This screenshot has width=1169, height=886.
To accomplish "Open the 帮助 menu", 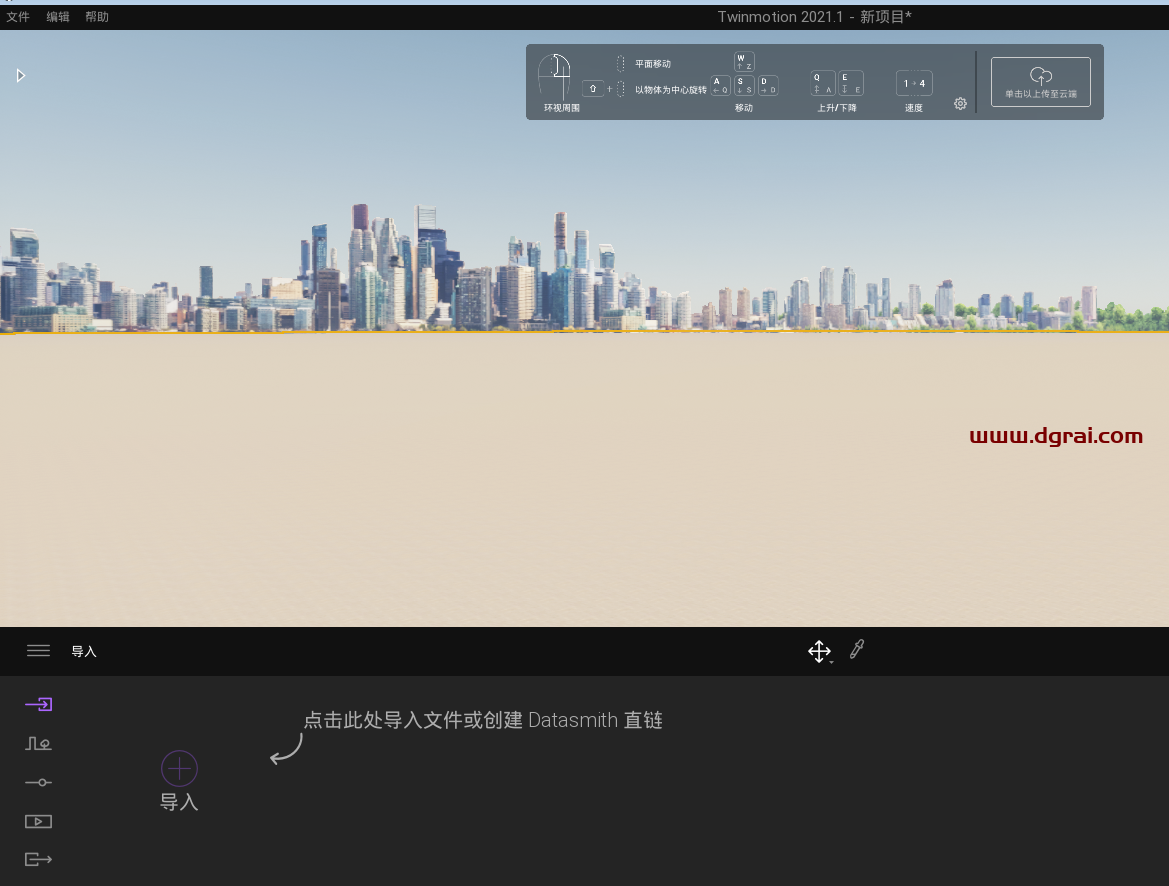I will 97,16.
